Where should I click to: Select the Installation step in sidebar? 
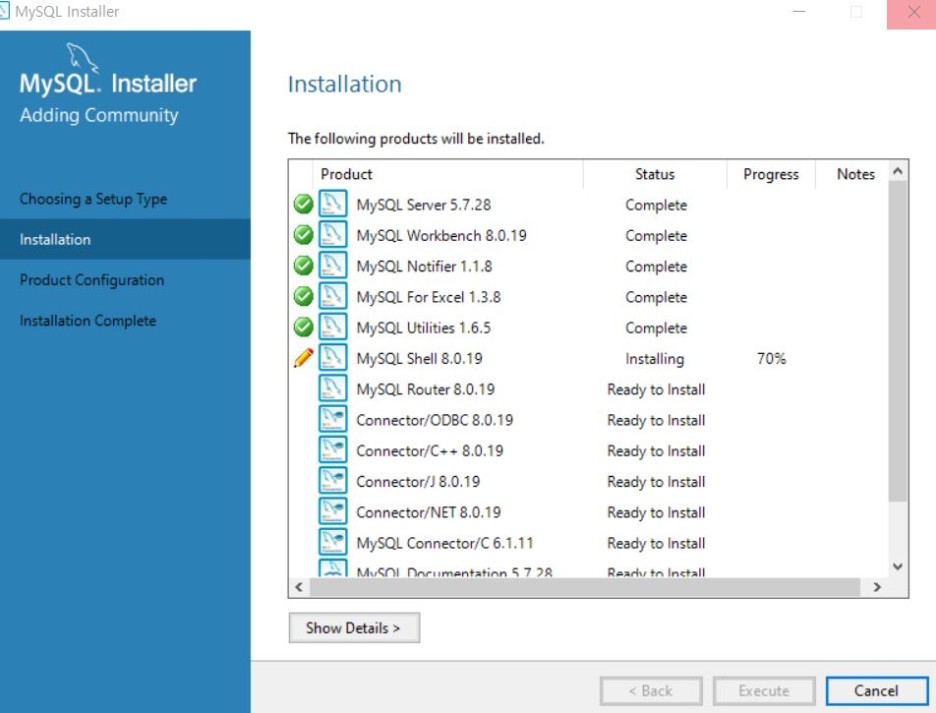coord(125,239)
